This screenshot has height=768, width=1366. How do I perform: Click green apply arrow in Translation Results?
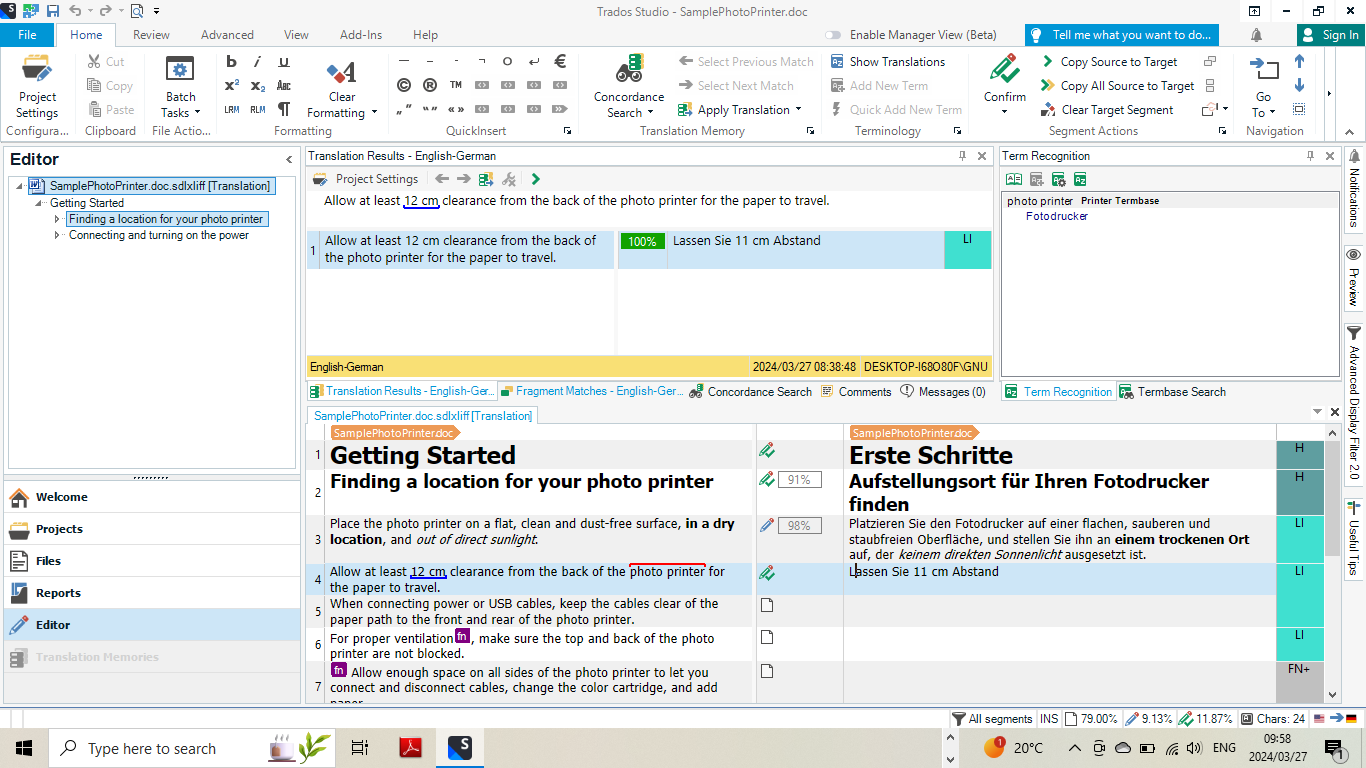(536, 179)
